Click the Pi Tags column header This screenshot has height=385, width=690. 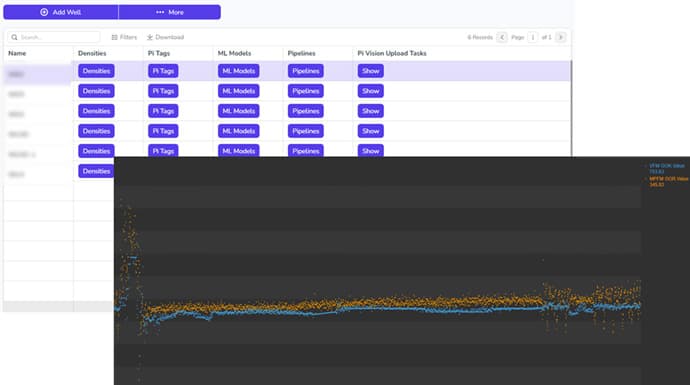(159, 53)
